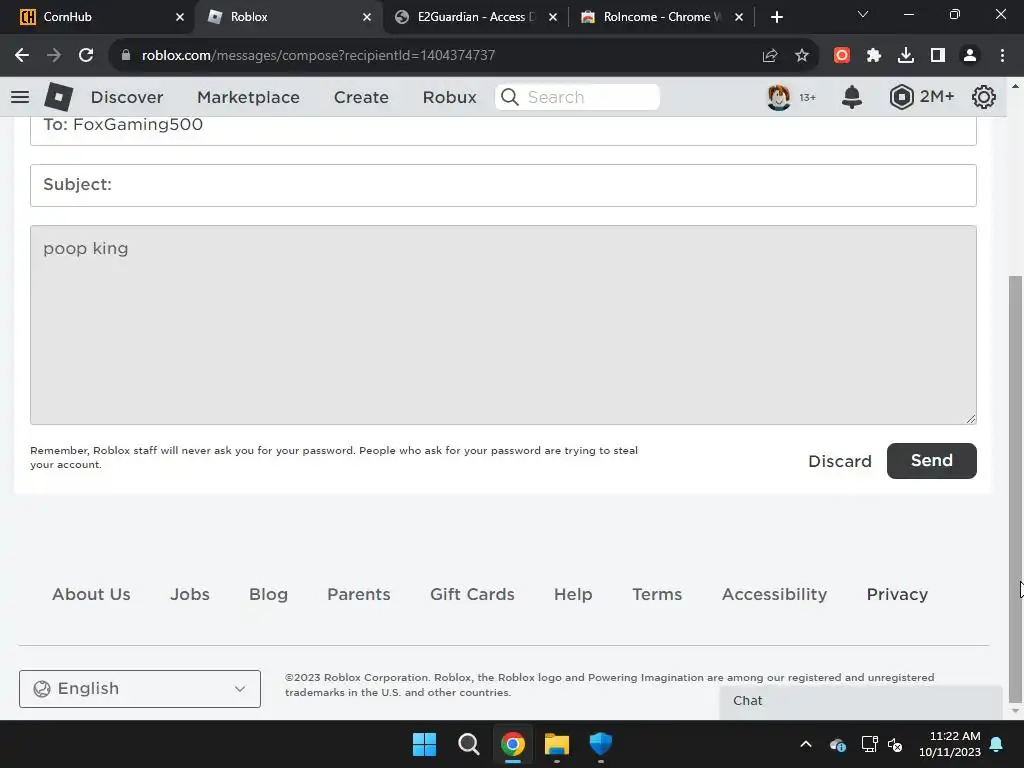The image size is (1024, 768).
Task: Toggle the Chrome side panel icon
Action: click(938, 56)
